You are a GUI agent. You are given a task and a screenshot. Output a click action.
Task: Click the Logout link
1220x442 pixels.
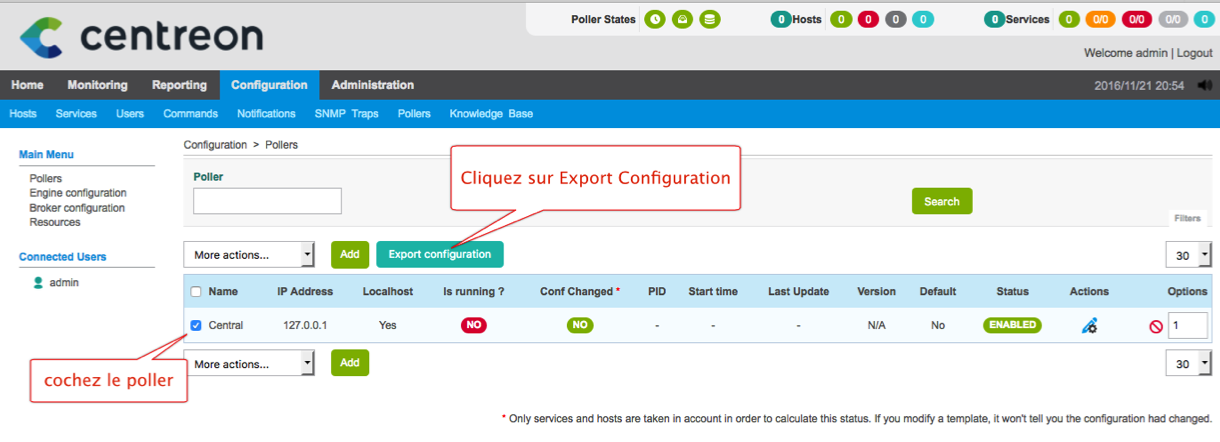coord(1194,52)
